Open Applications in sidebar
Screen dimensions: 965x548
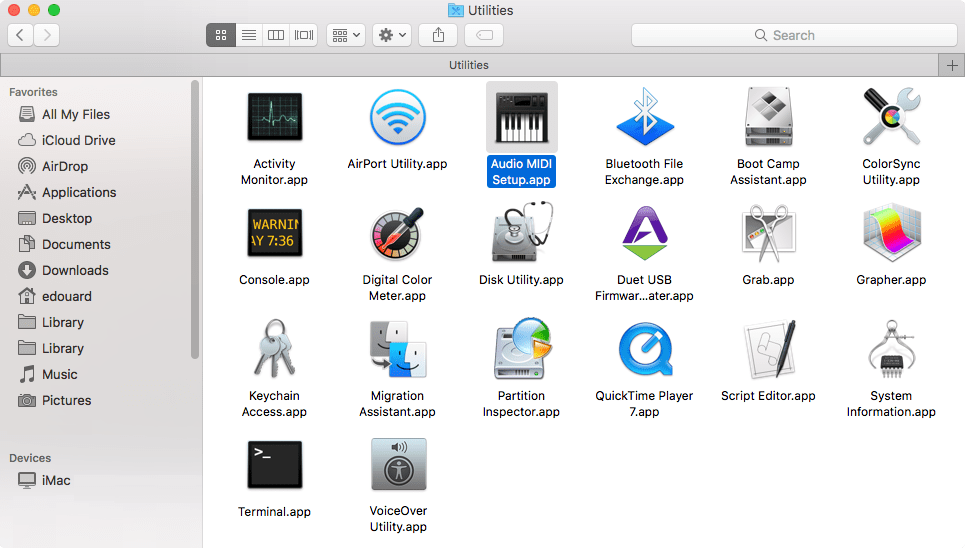pyautogui.click(x=66, y=192)
